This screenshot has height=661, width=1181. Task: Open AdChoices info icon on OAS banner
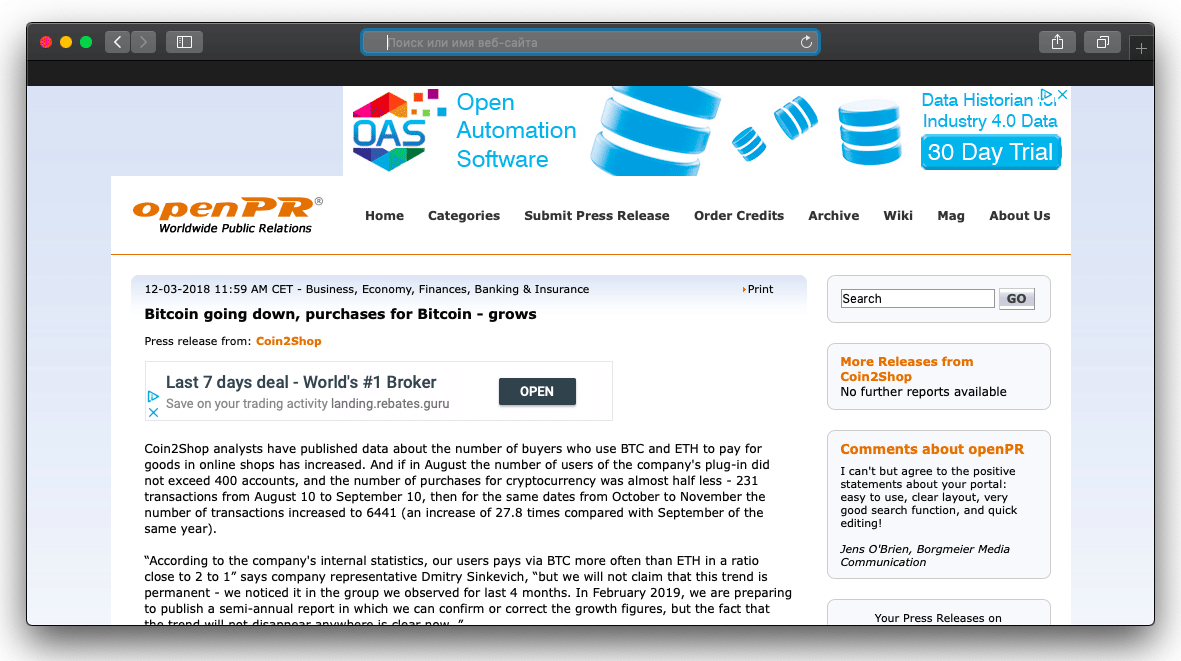tap(1047, 96)
